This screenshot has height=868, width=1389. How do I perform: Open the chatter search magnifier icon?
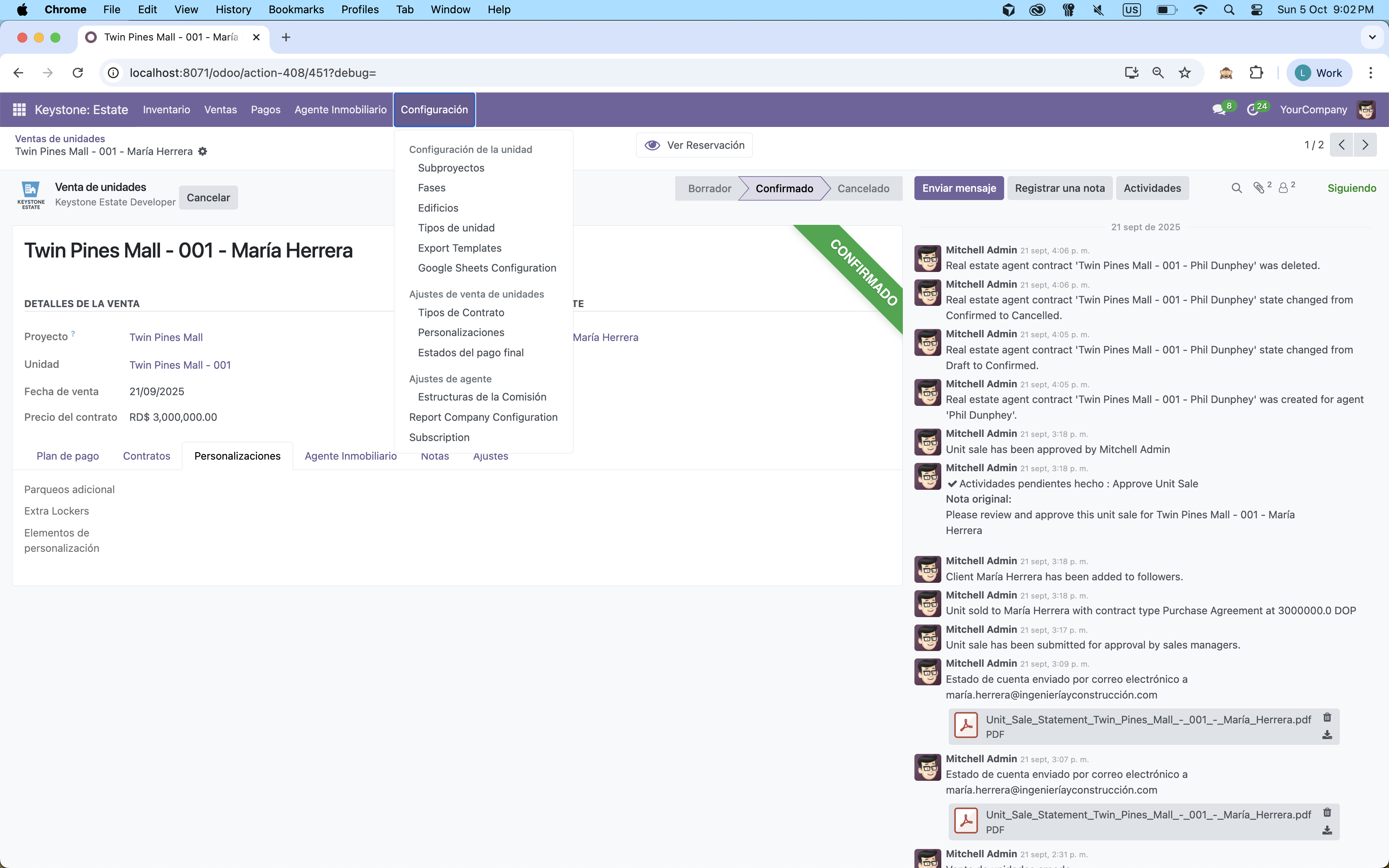point(1236,188)
